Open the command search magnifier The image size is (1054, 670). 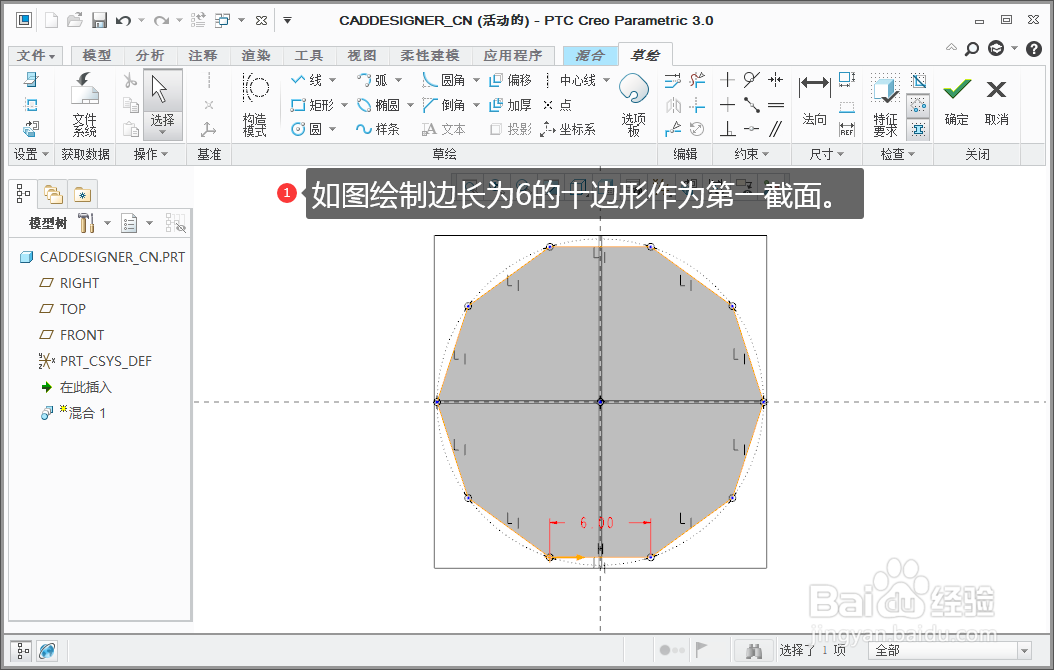click(971, 48)
